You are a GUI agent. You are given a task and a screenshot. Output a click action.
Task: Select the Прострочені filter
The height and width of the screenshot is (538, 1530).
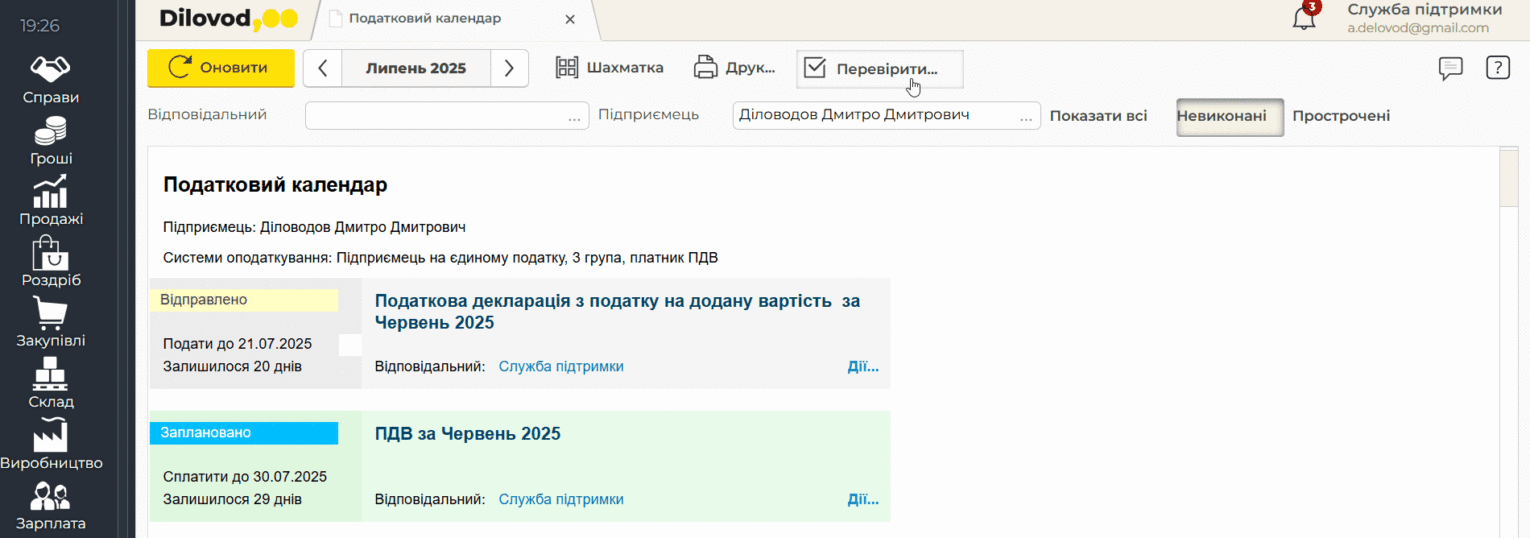[x=1341, y=116]
